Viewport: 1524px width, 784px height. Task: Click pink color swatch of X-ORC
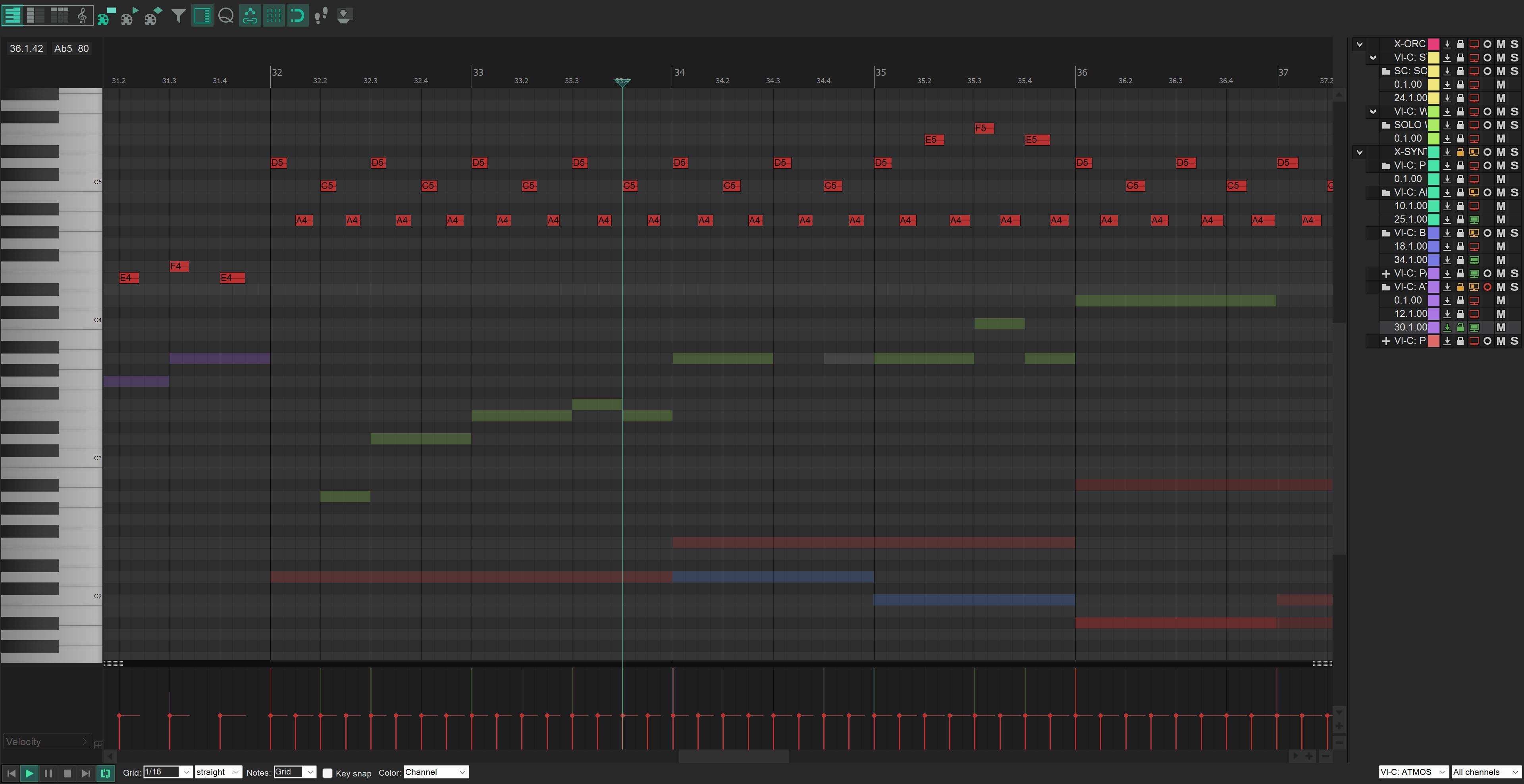click(1433, 44)
